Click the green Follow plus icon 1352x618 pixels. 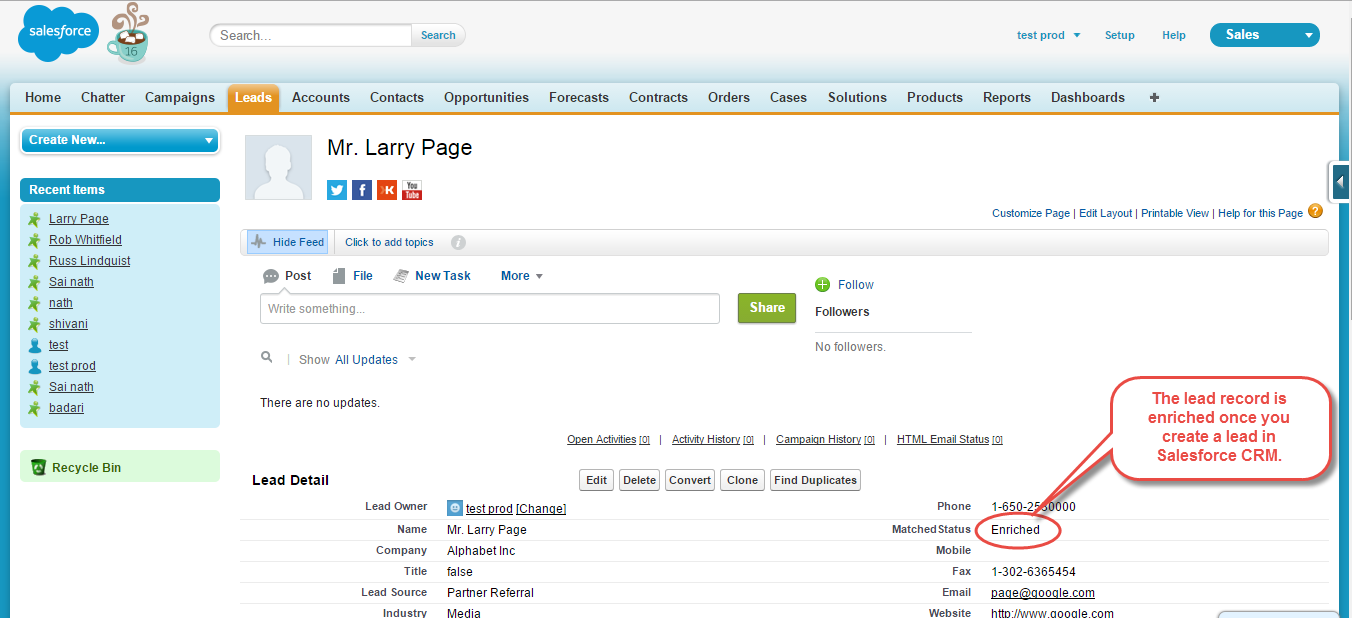pyautogui.click(x=823, y=285)
